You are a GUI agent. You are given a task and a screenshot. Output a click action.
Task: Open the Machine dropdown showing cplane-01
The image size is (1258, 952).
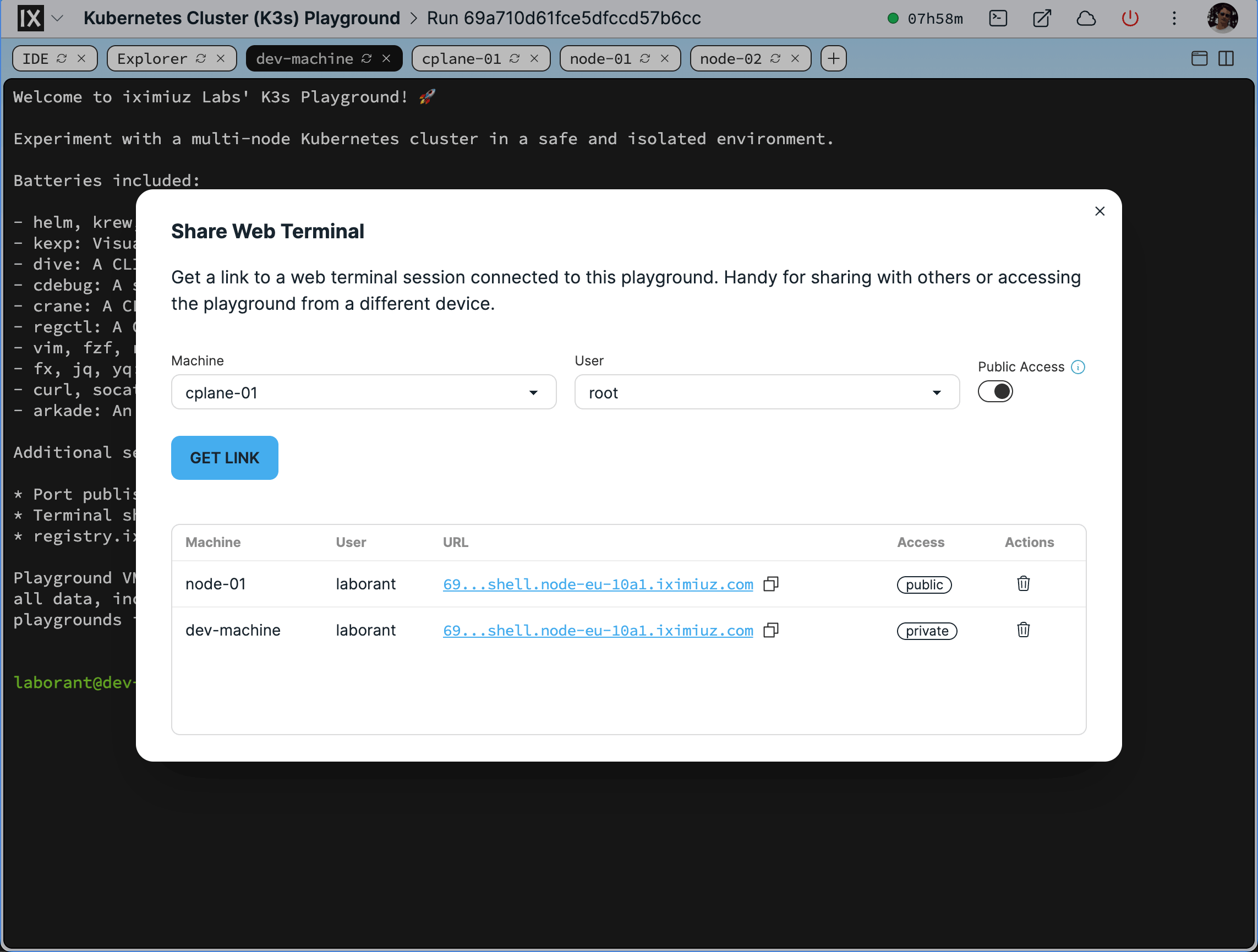pos(363,392)
